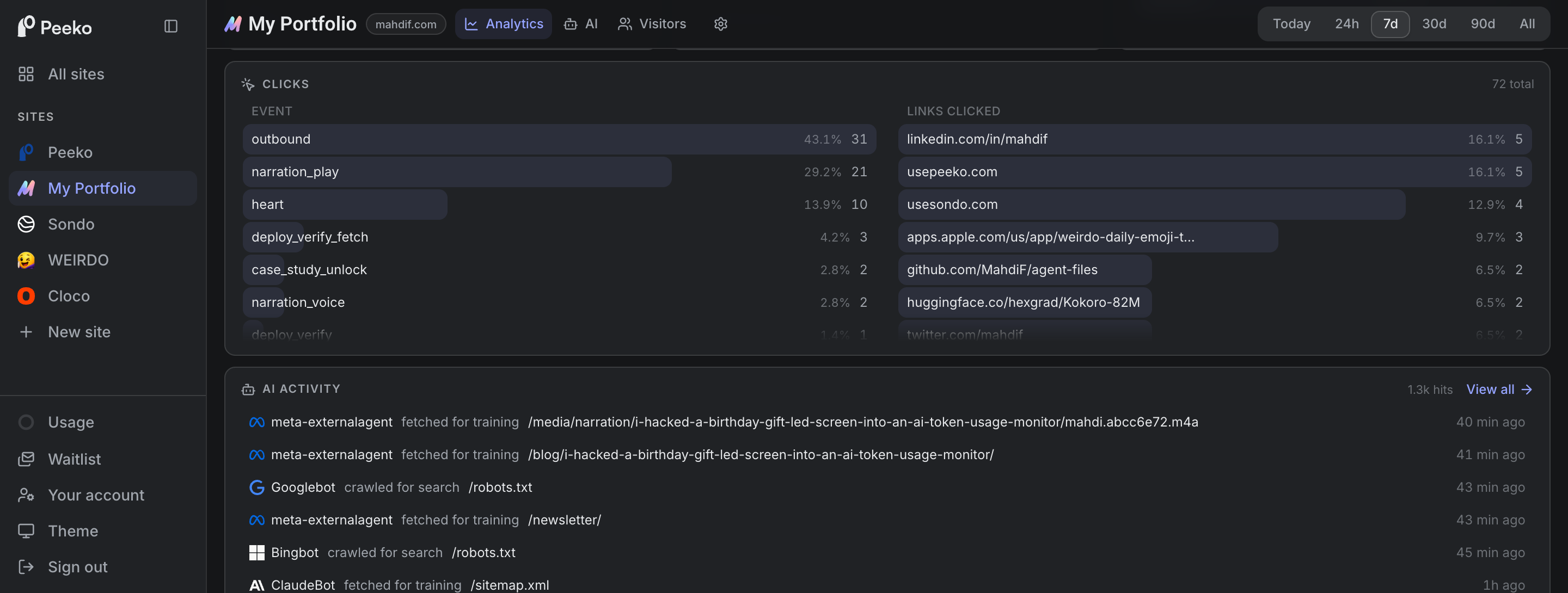The width and height of the screenshot is (1568, 593).
Task: Go to All sites
Action: [102, 74]
